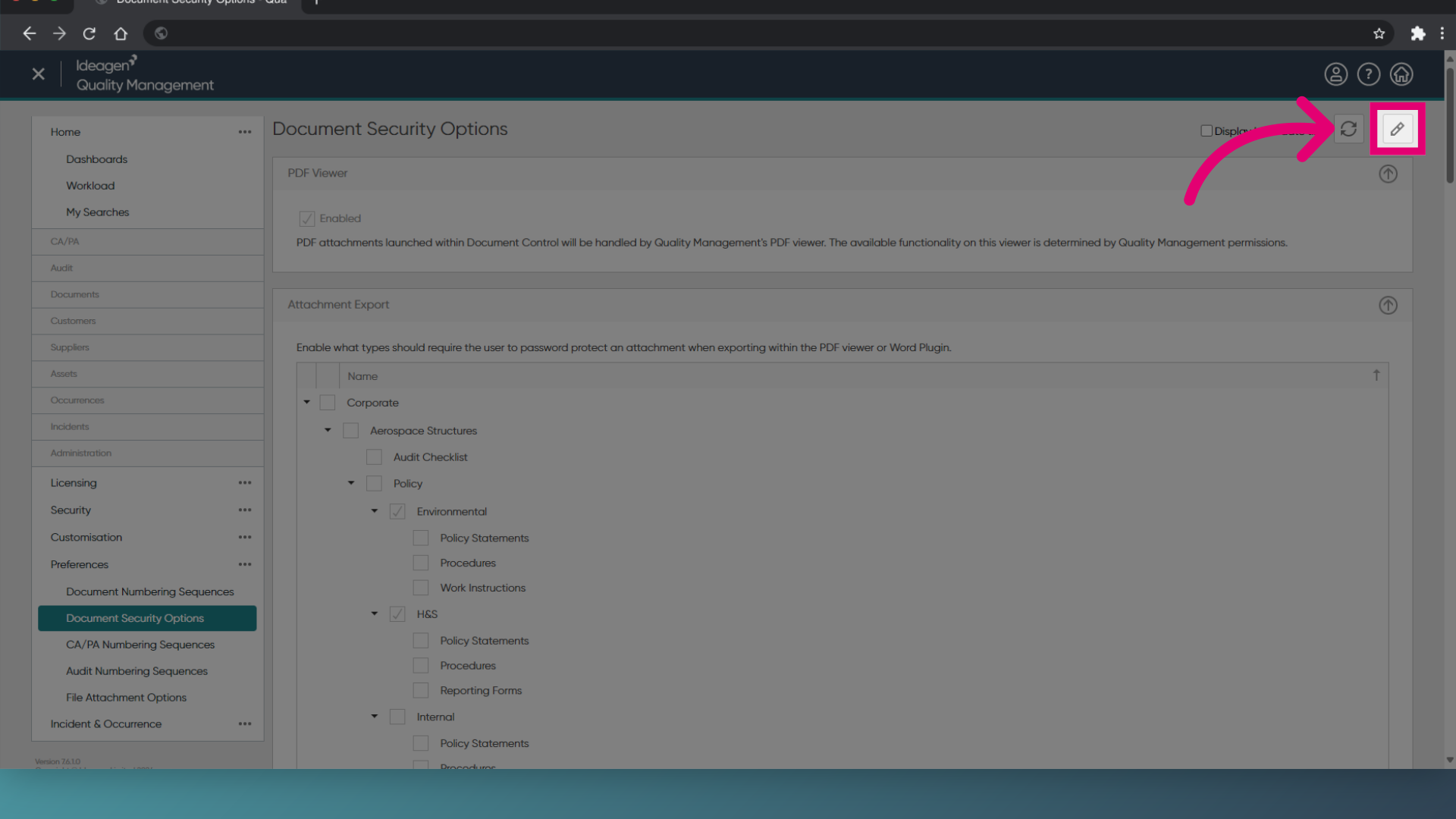The width and height of the screenshot is (1456, 819).
Task: Open Incident & Occurrence three-dot options
Action: 244,724
